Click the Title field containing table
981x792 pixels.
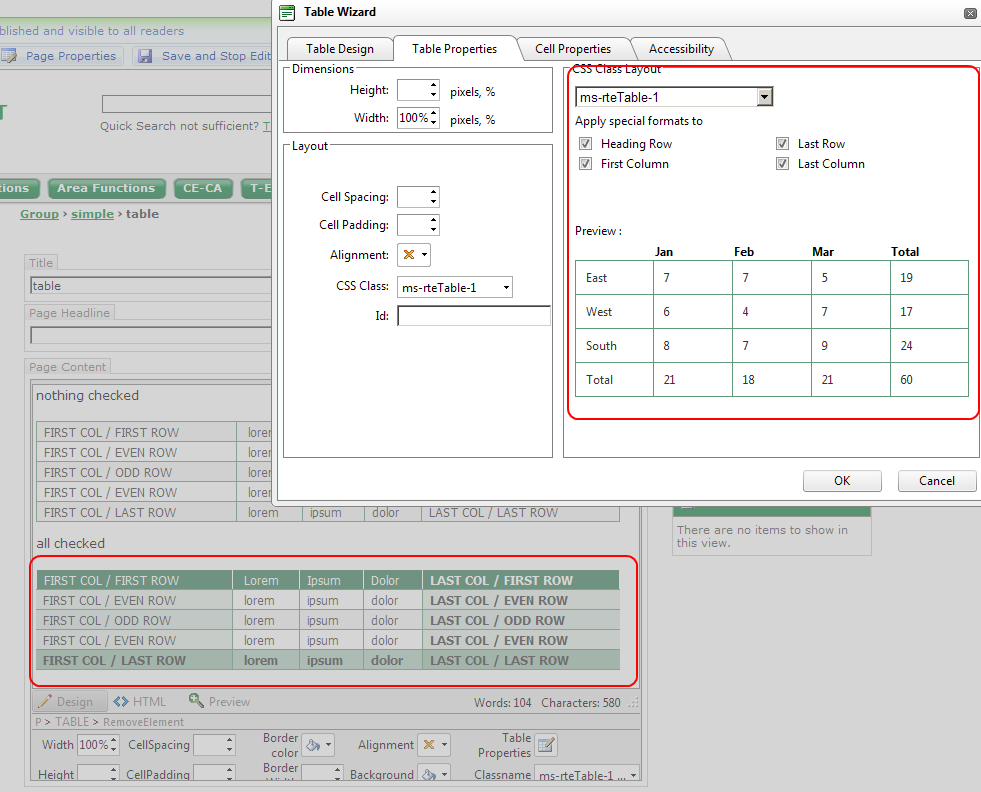click(x=151, y=286)
